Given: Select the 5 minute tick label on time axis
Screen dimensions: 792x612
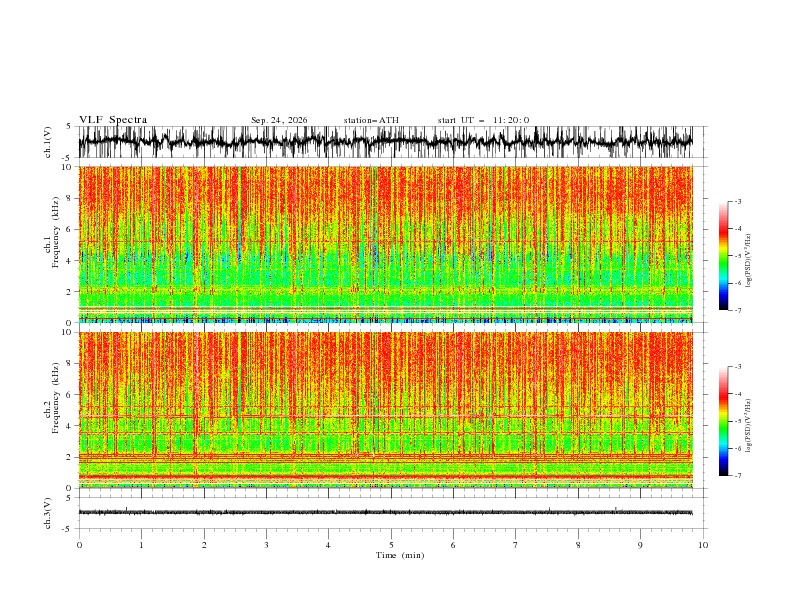Looking at the screenshot, I should tap(391, 545).
